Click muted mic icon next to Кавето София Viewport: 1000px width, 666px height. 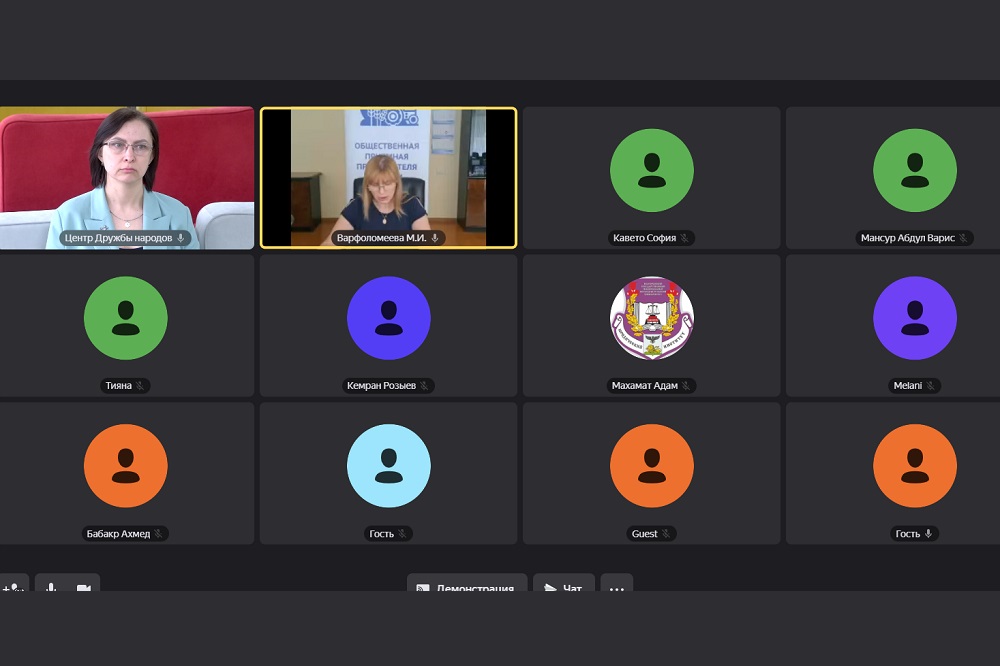coord(685,238)
